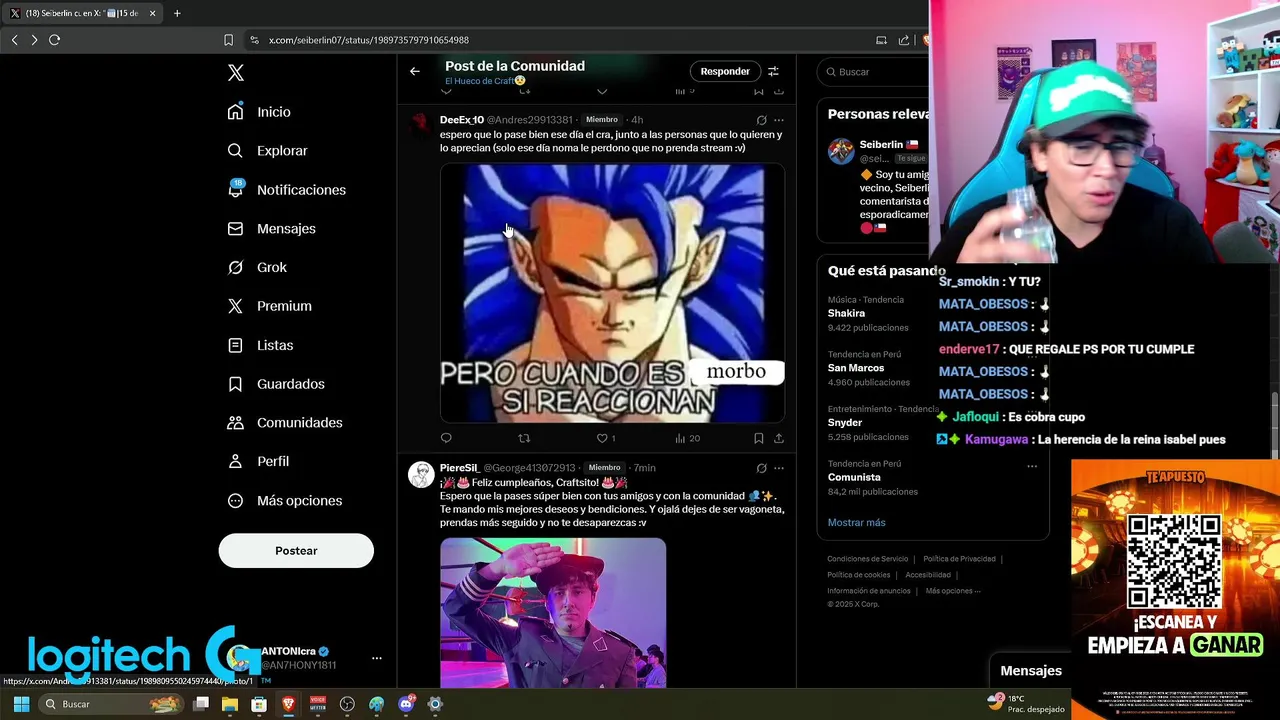Open PiereSil's profile avatar

point(421,474)
